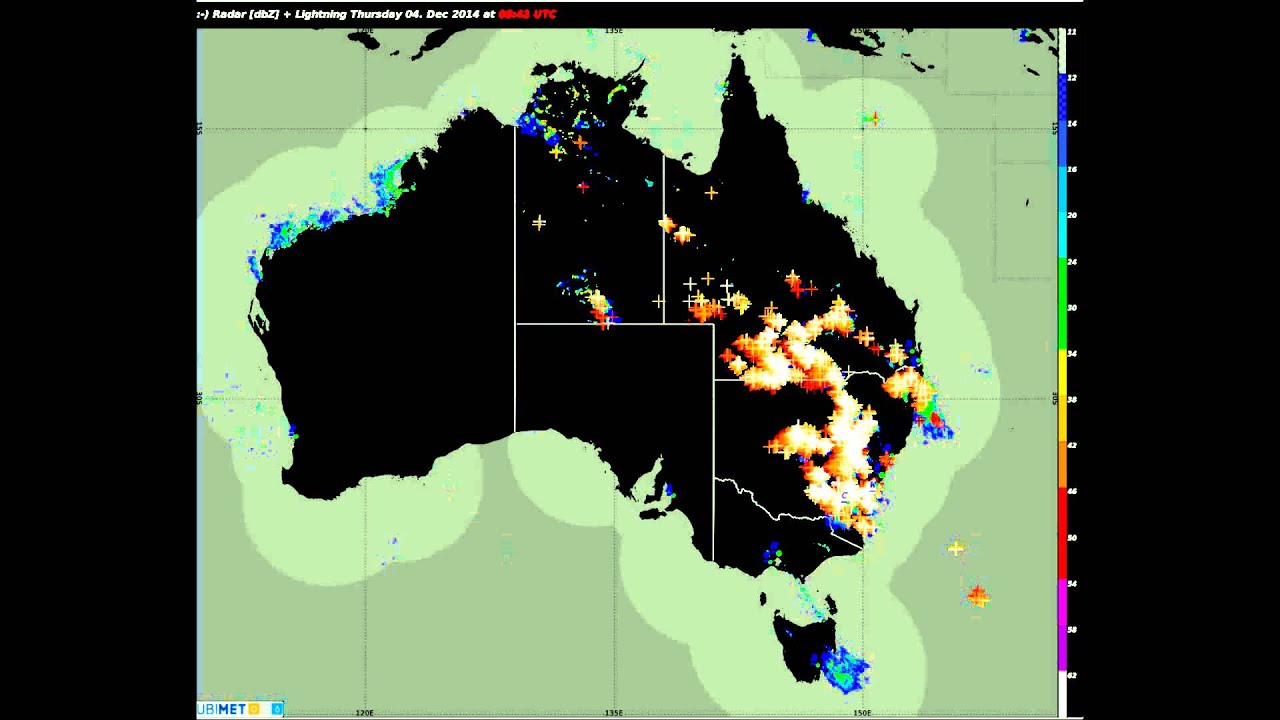
Task: Click the yellow lightning cross in the Tasman Sea
Action: pyautogui.click(x=956, y=548)
